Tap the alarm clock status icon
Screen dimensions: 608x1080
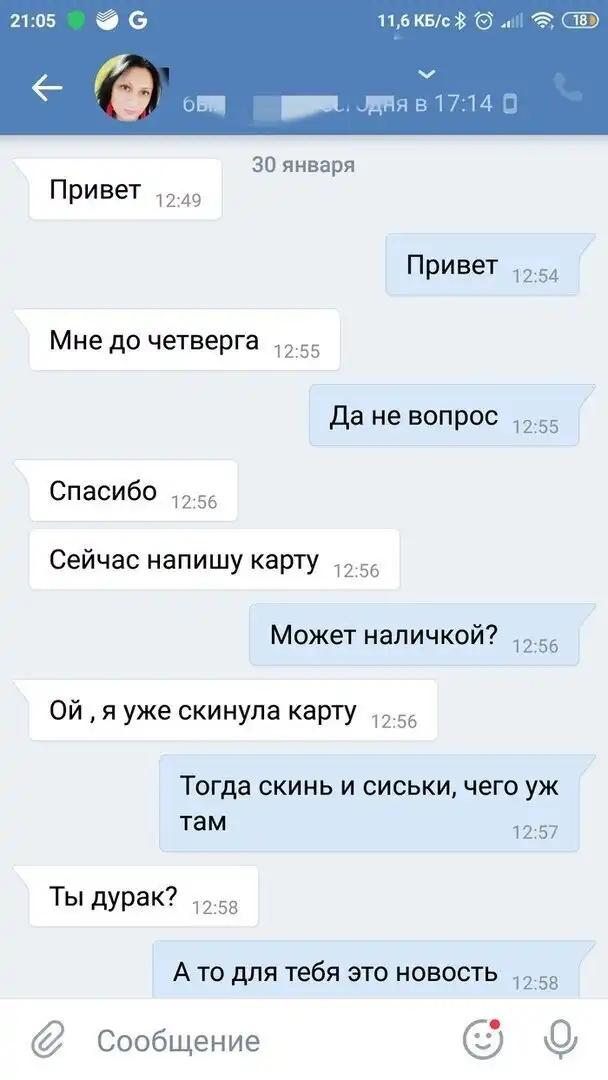tap(485, 21)
